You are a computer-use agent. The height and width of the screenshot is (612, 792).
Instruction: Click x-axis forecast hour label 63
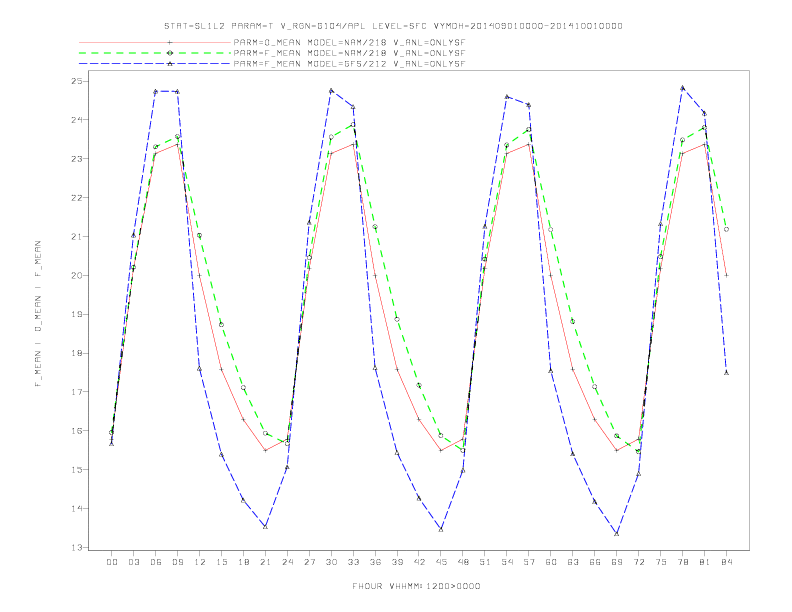(573, 562)
